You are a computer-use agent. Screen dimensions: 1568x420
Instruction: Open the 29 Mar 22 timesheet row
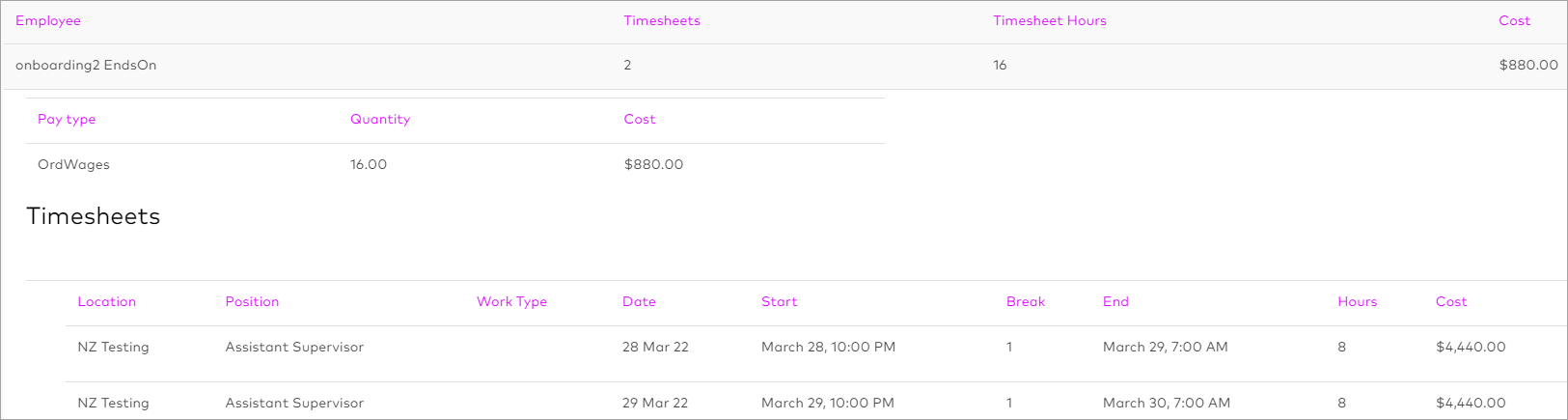(x=655, y=404)
